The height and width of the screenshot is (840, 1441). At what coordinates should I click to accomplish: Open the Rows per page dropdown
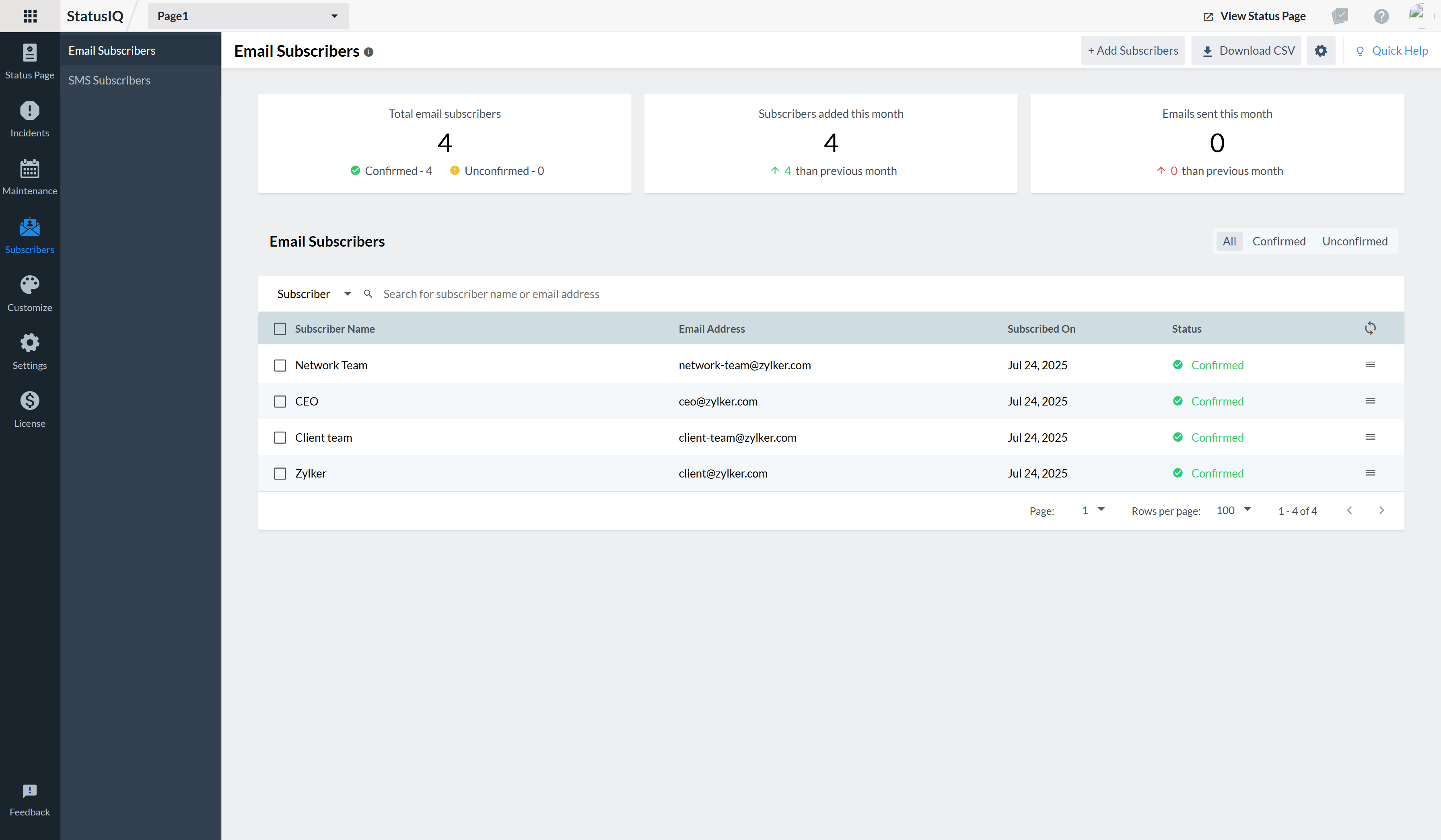(x=1233, y=510)
